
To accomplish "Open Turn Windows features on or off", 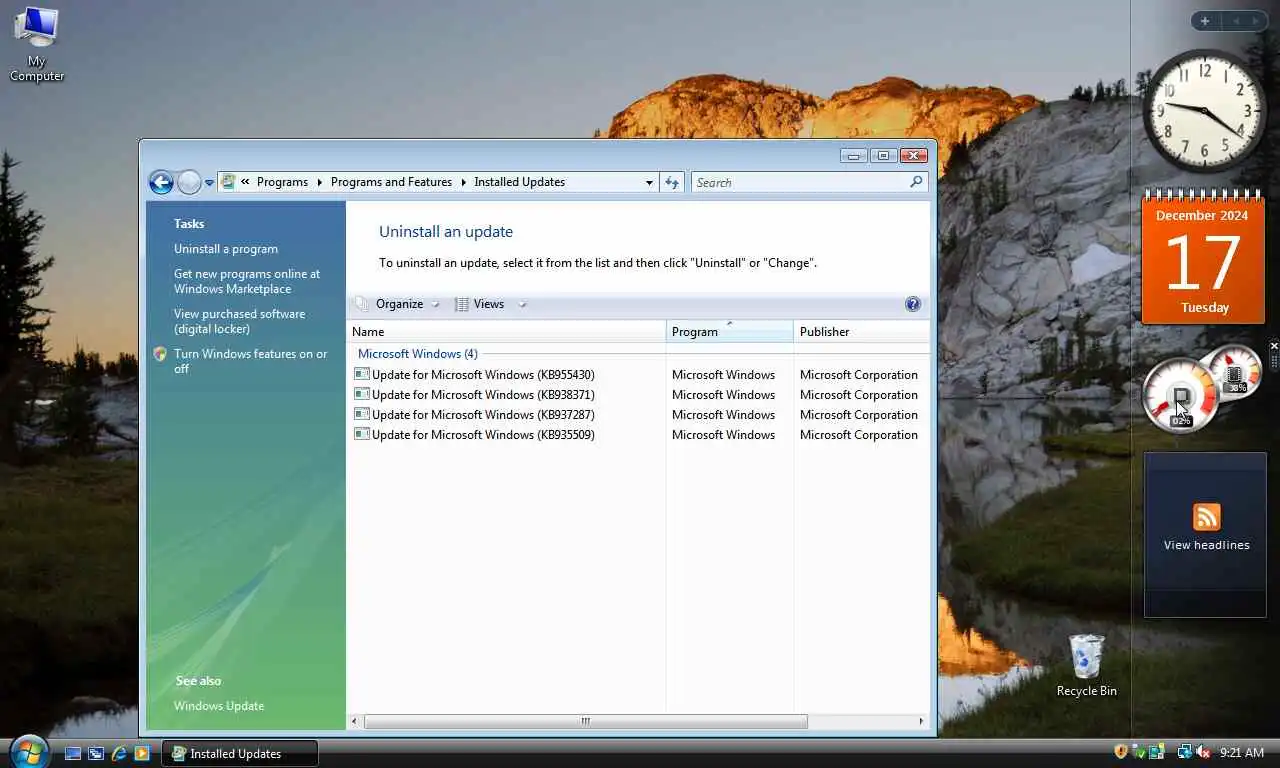I will pyautogui.click(x=250, y=361).
